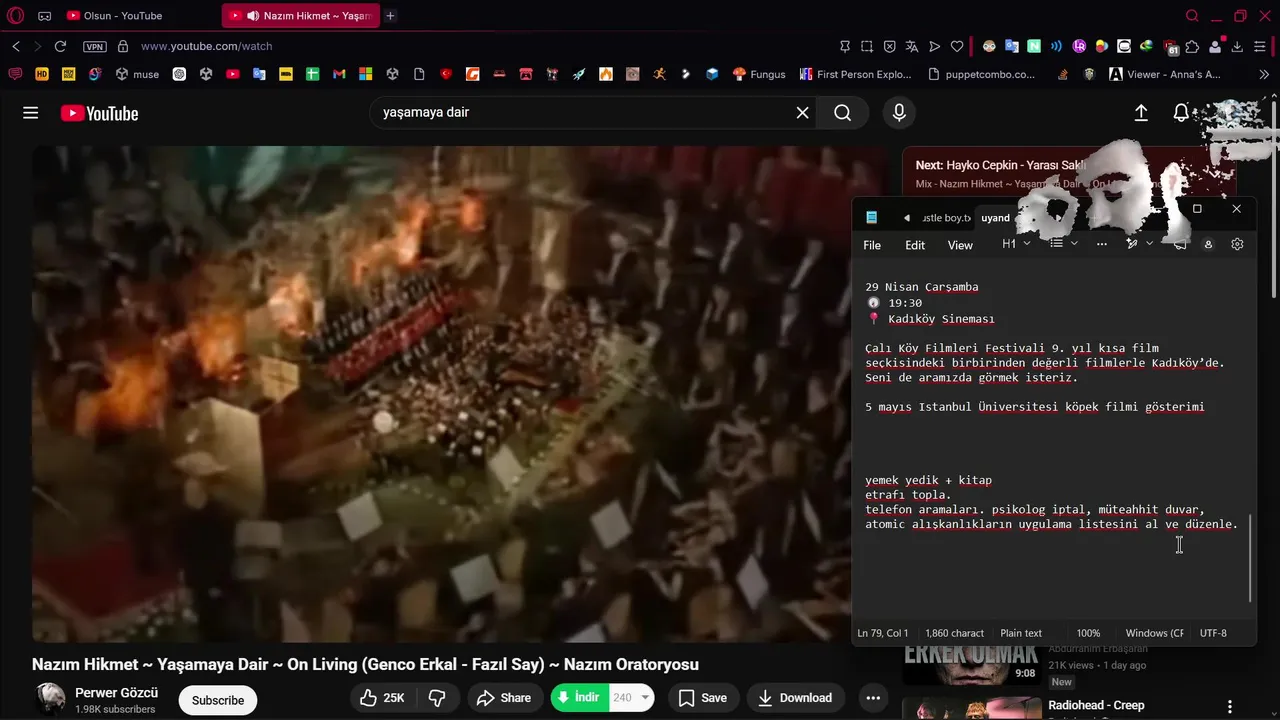Open the YouTube create/upload icon
Screen dimensions: 1280x720
1141,113
